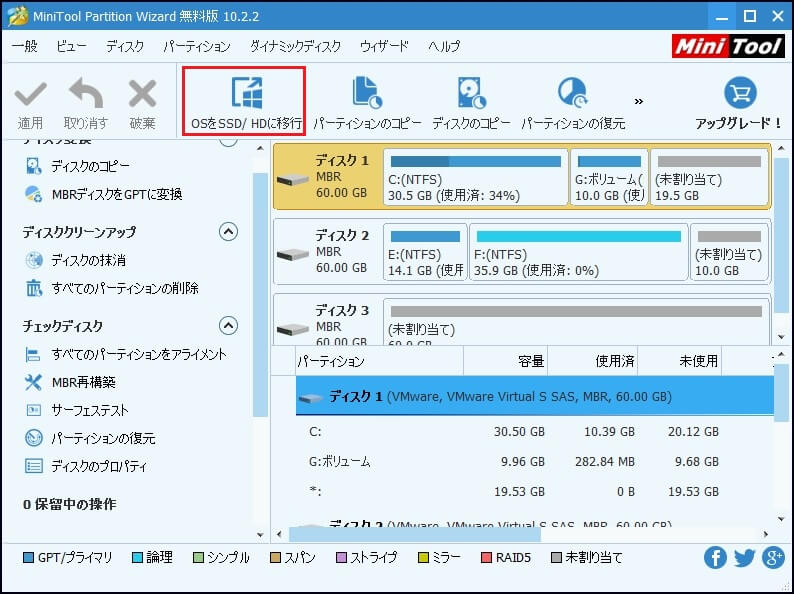Select ディスクのコピー in the left sidebar

pos(78,166)
